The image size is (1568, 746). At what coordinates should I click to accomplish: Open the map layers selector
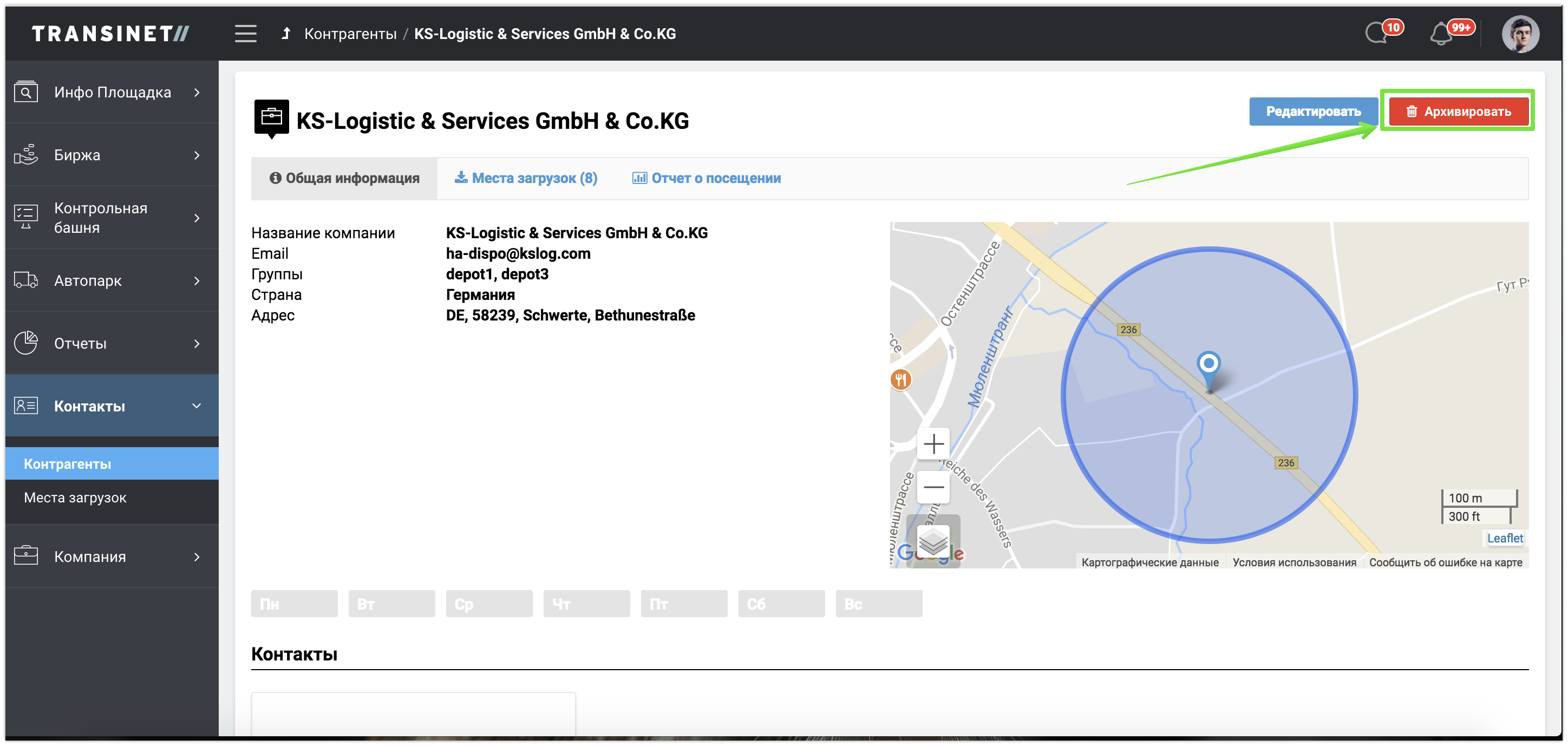point(933,540)
